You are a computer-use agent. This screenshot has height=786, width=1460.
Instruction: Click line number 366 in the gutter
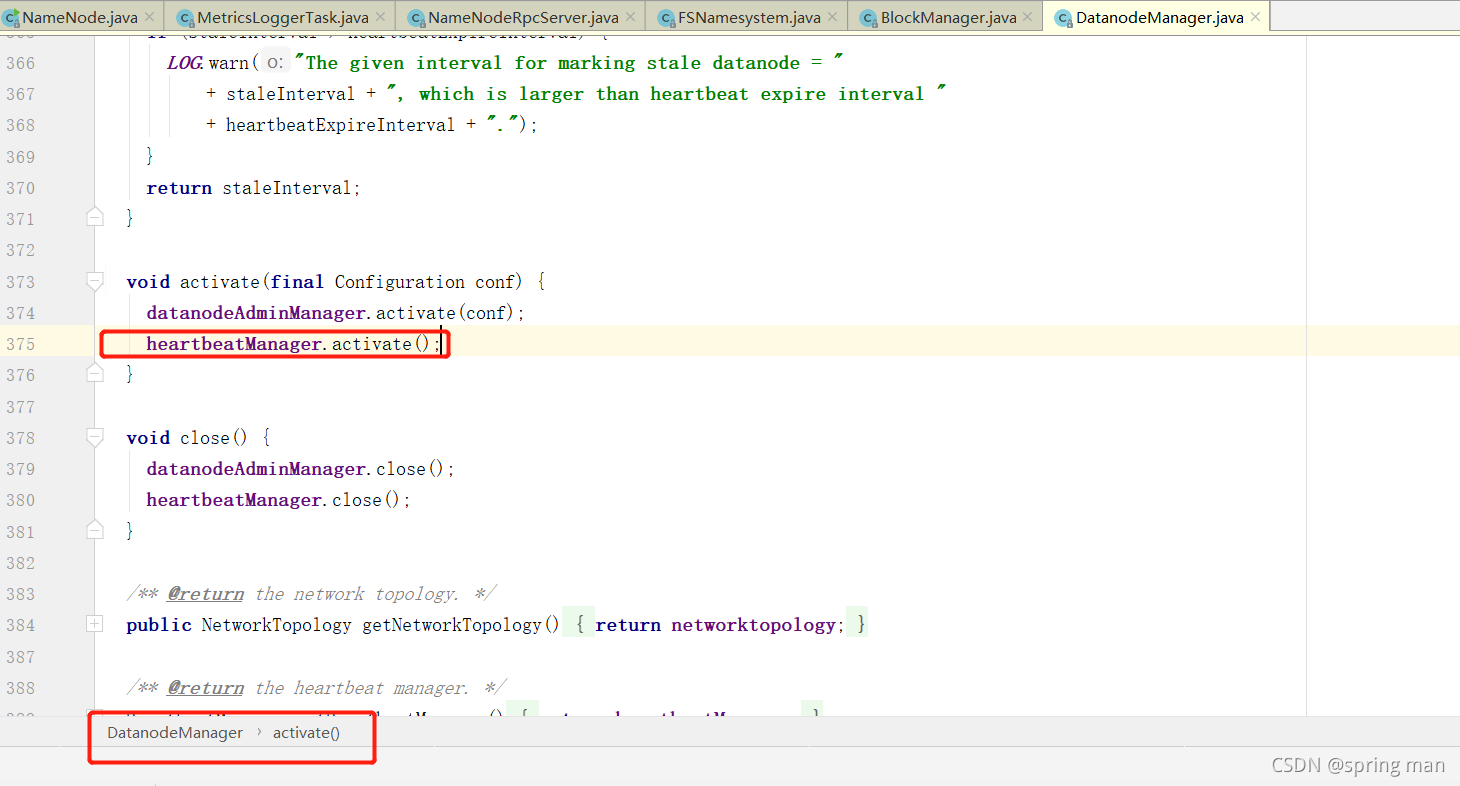coord(20,63)
